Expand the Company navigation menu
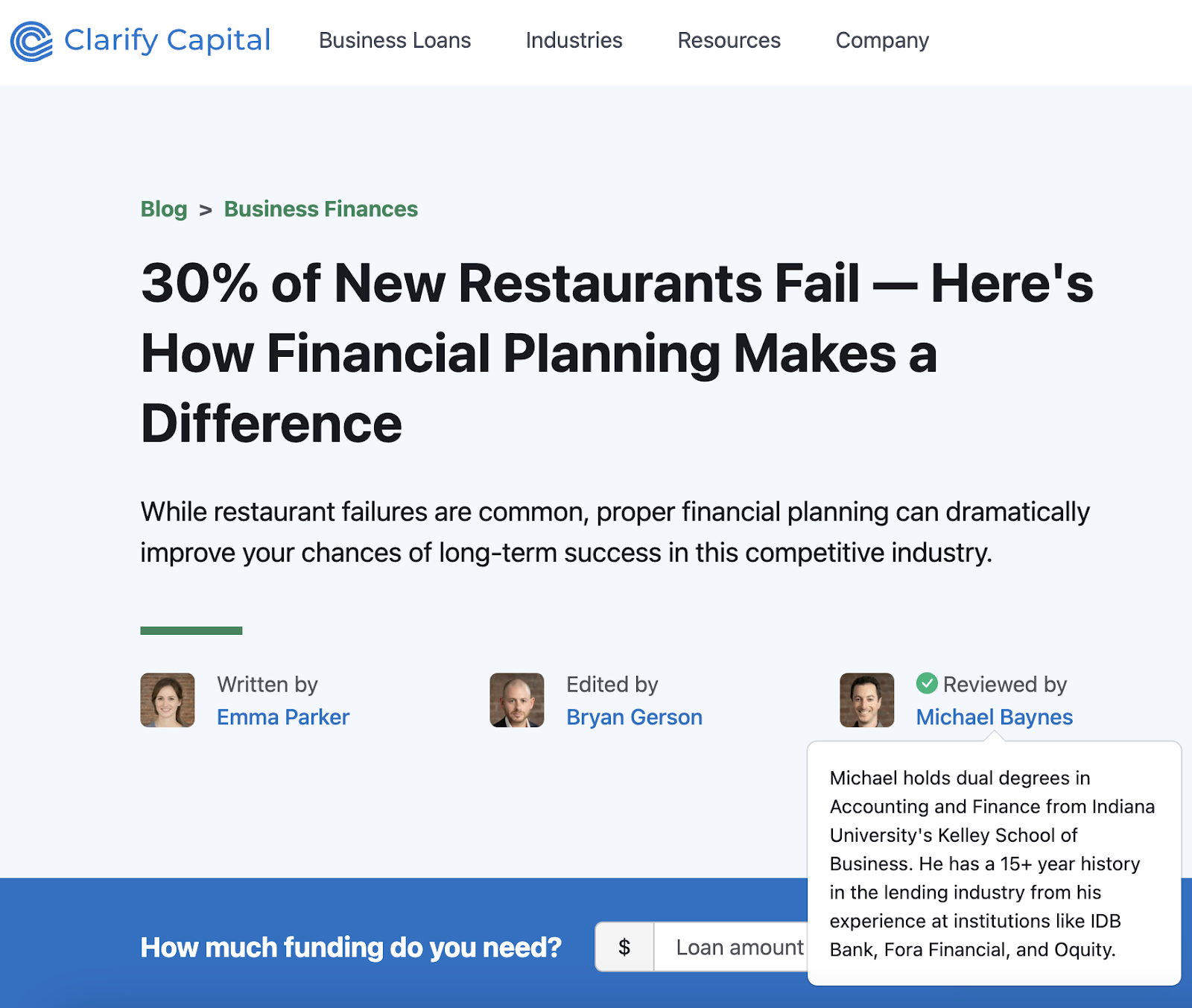The image size is (1192, 1008). point(882,40)
